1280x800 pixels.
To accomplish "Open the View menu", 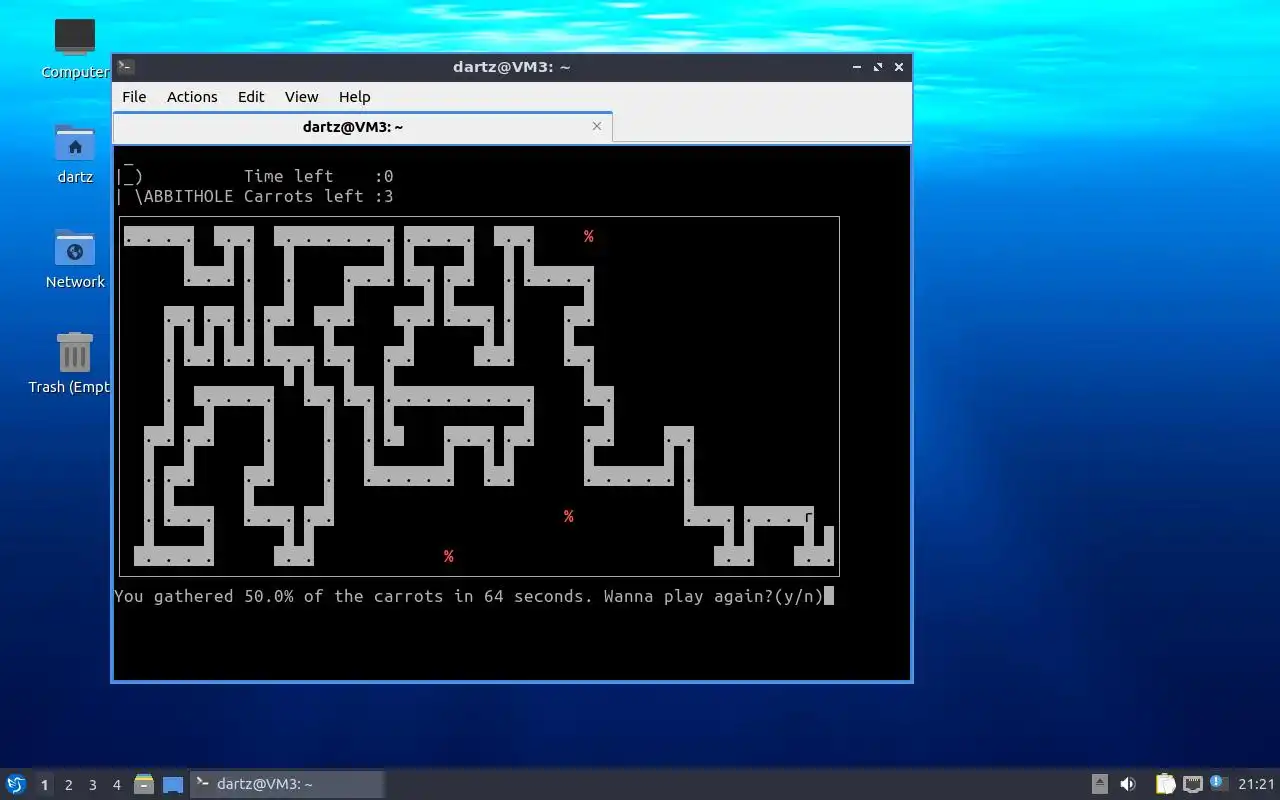I will click(301, 97).
